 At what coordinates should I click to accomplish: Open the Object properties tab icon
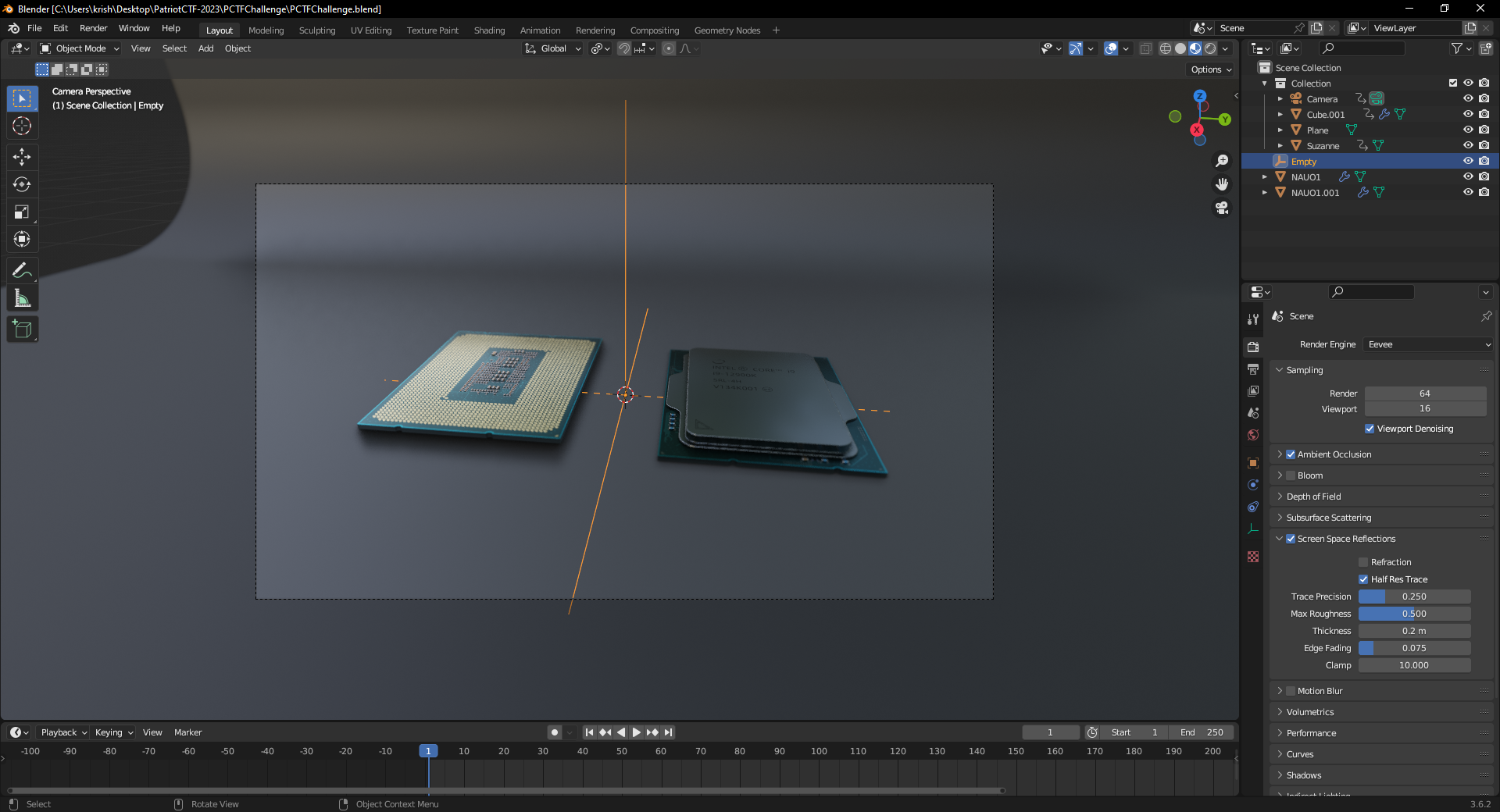tap(1253, 463)
